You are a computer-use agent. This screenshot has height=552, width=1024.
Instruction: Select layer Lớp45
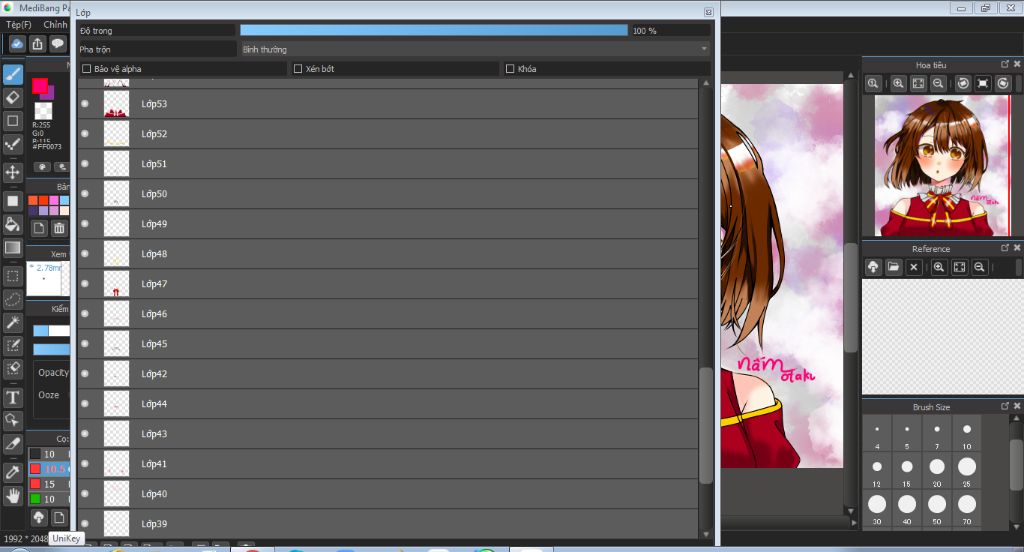[x=388, y=344]
